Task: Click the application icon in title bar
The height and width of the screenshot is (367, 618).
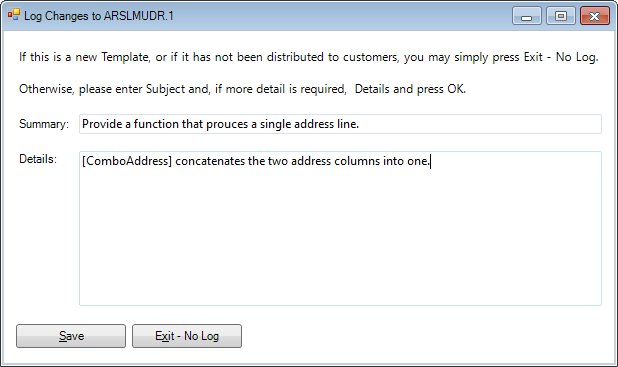Action: (13, 14)
